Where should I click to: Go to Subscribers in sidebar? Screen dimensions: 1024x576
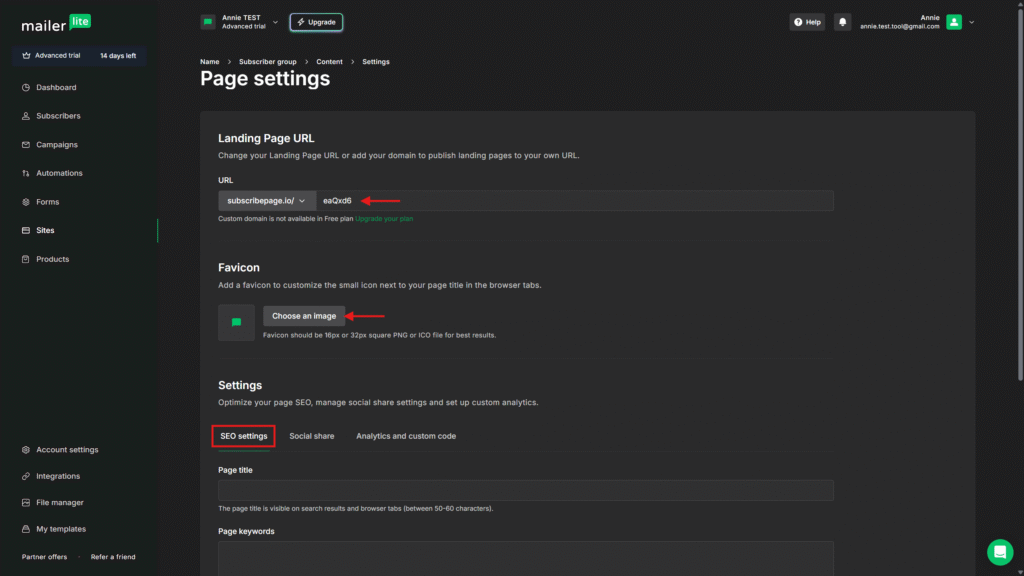[58, 116]
